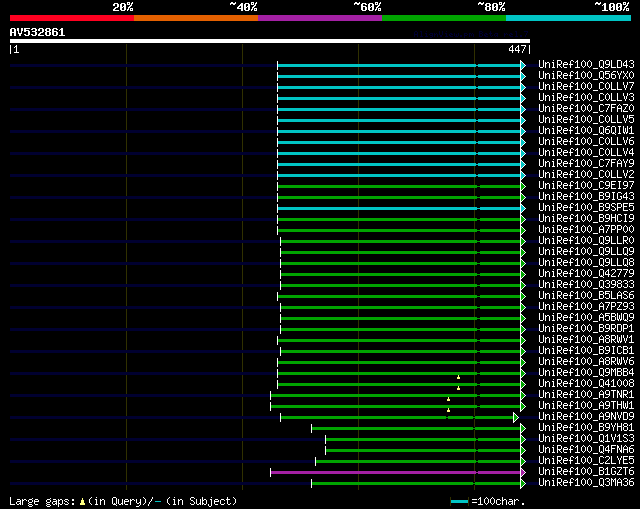Click the UniRef100_B5LAS6 label

(586, 296)
